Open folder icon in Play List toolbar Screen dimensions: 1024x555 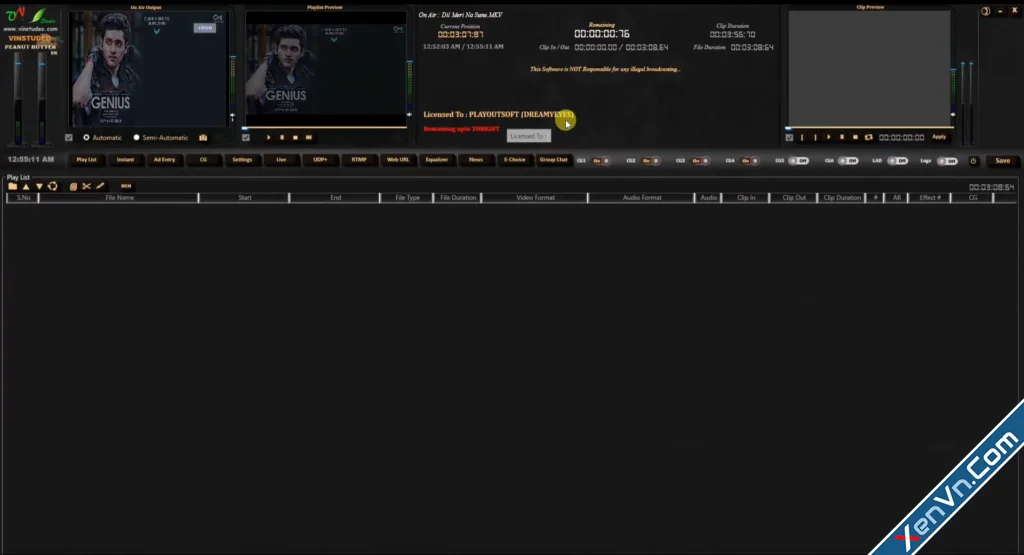coord(12,186)
